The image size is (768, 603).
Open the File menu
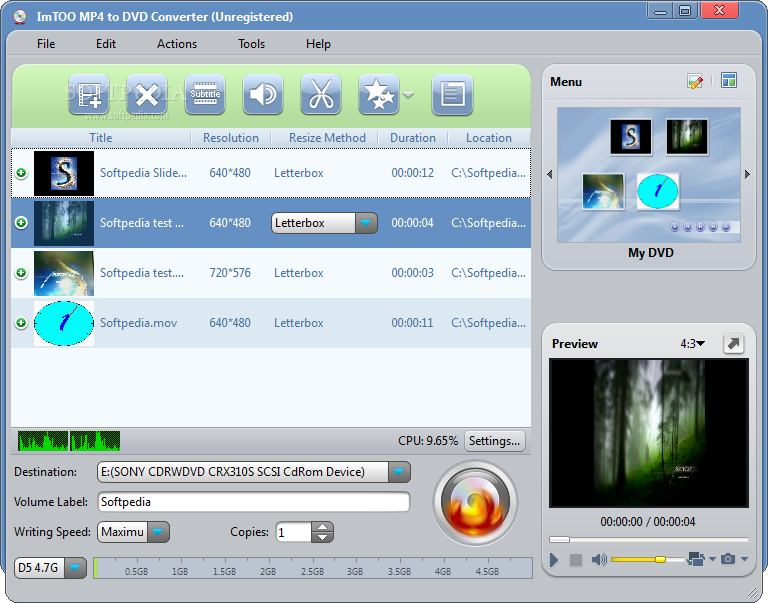[46, 44]
